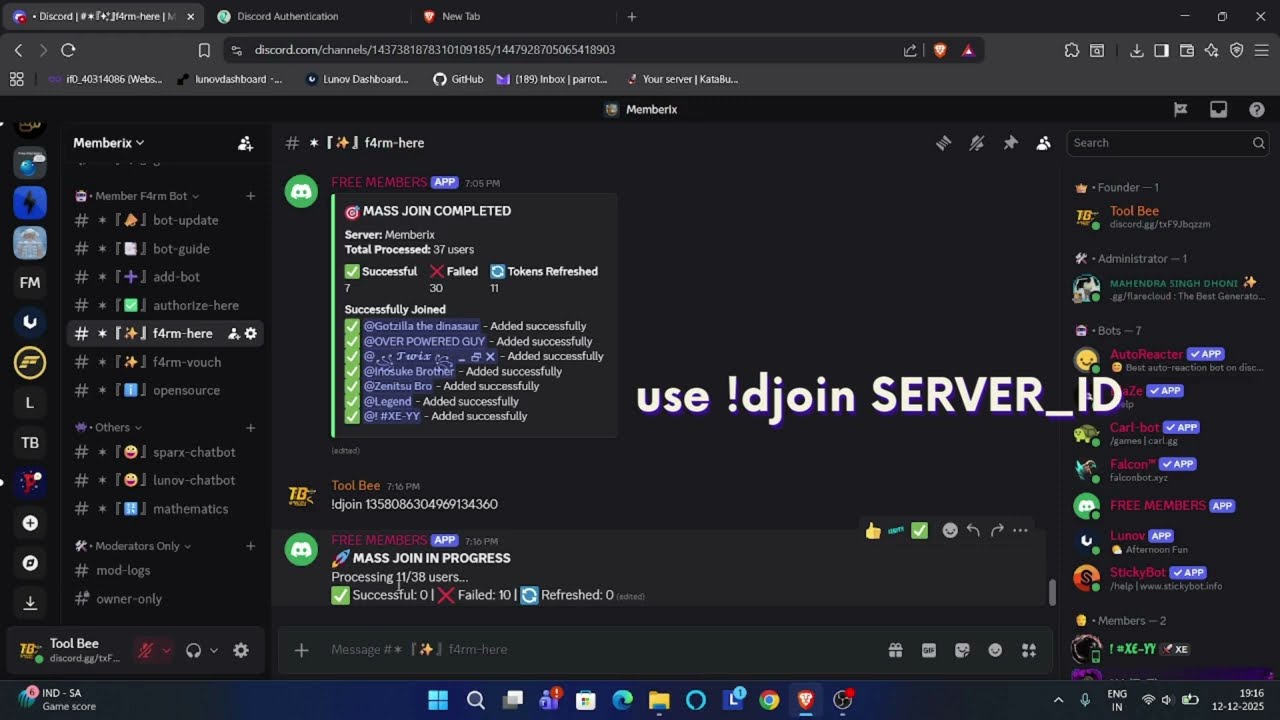
Task: Open the authorize-here channel
Action: tap(165, 305)
